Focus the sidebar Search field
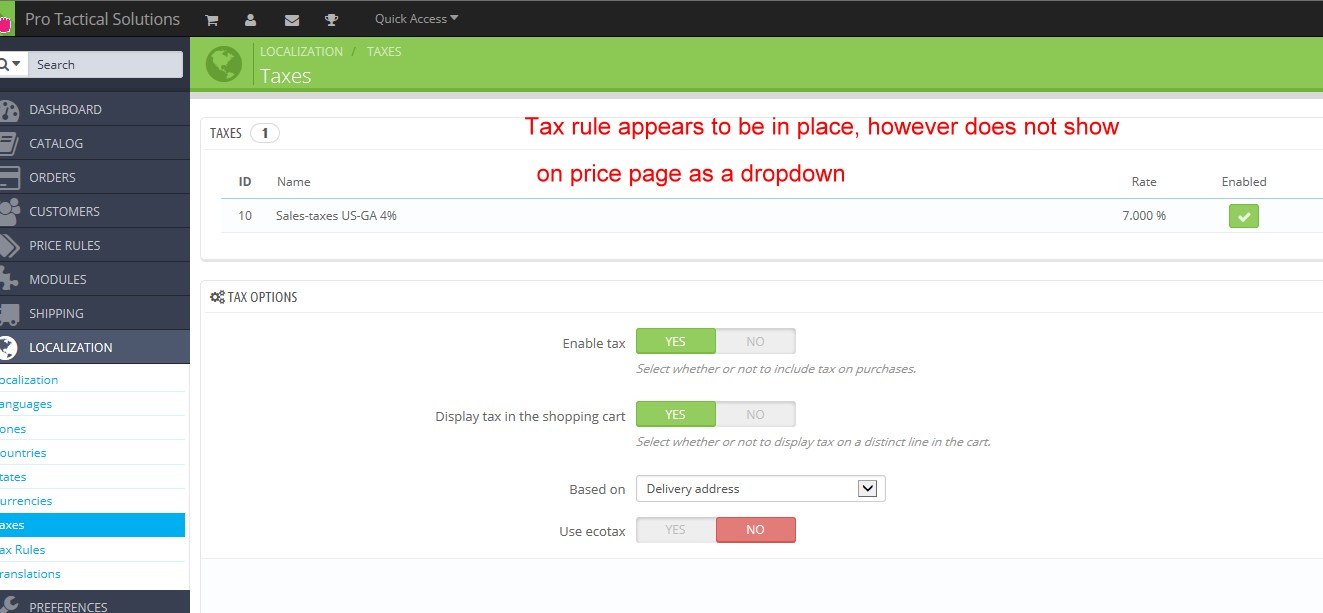Screen dimensions: 1323x613 tap(105, 64)
